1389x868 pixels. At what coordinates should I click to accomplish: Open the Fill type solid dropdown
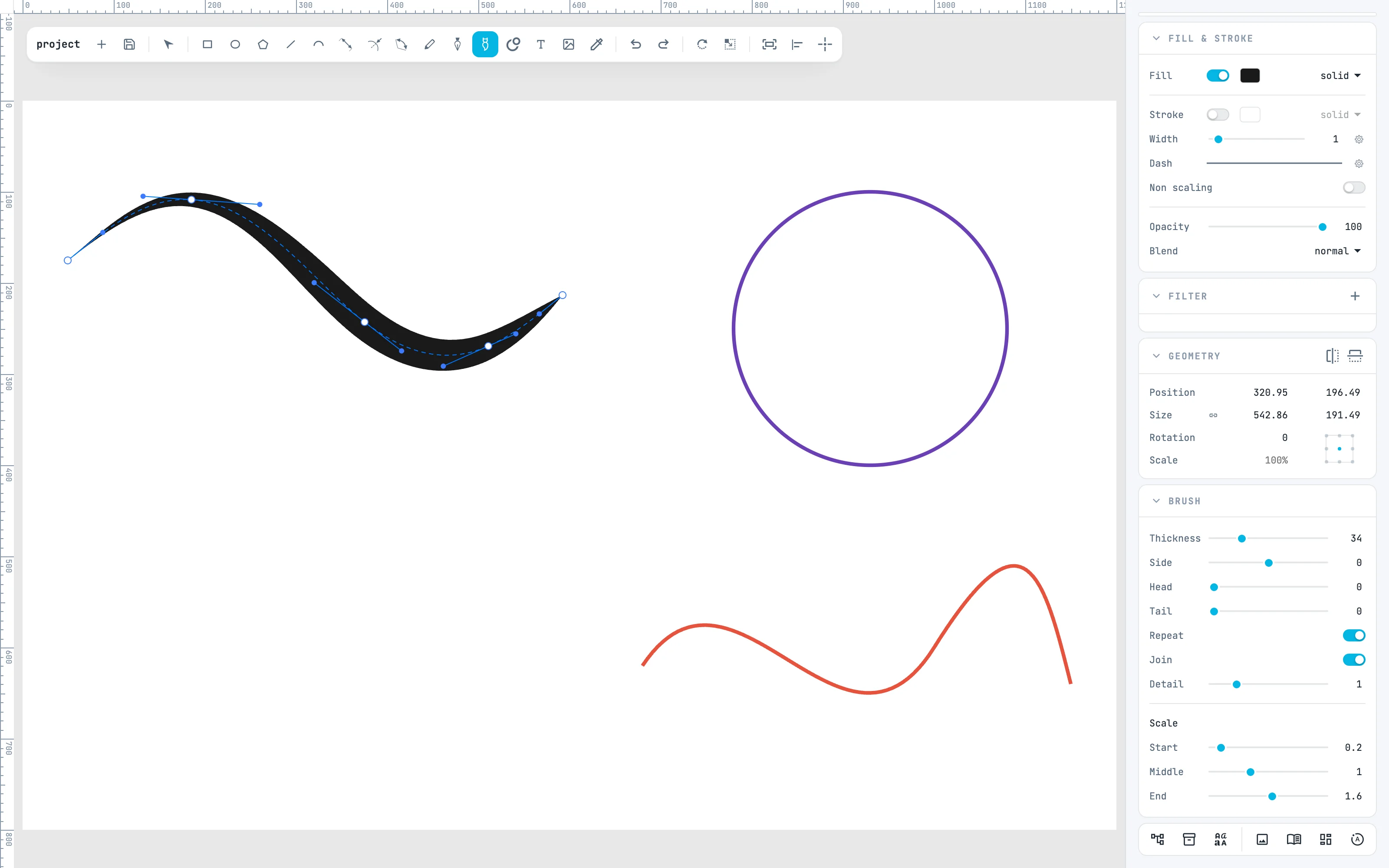point(1340,76)
